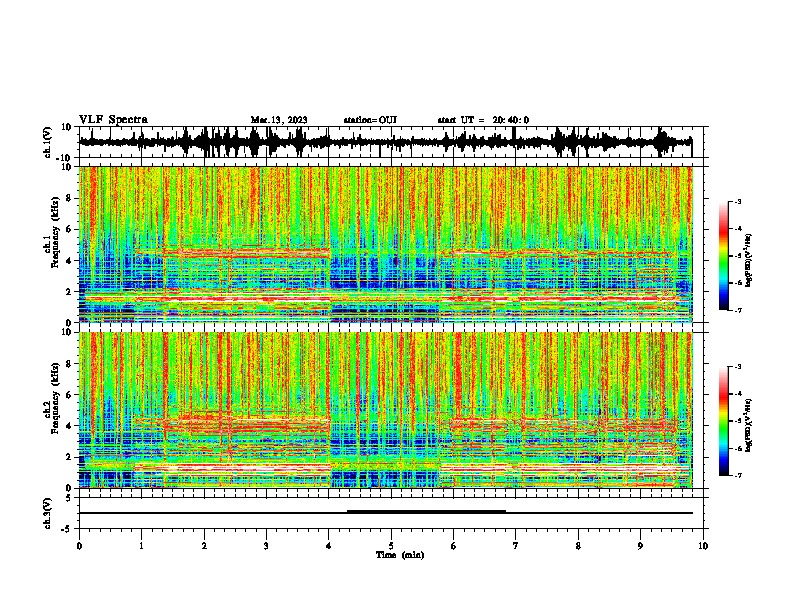Click the "ch.3(V)" axis label
Screen dimensions: 792x612
[x=48, y=513]
